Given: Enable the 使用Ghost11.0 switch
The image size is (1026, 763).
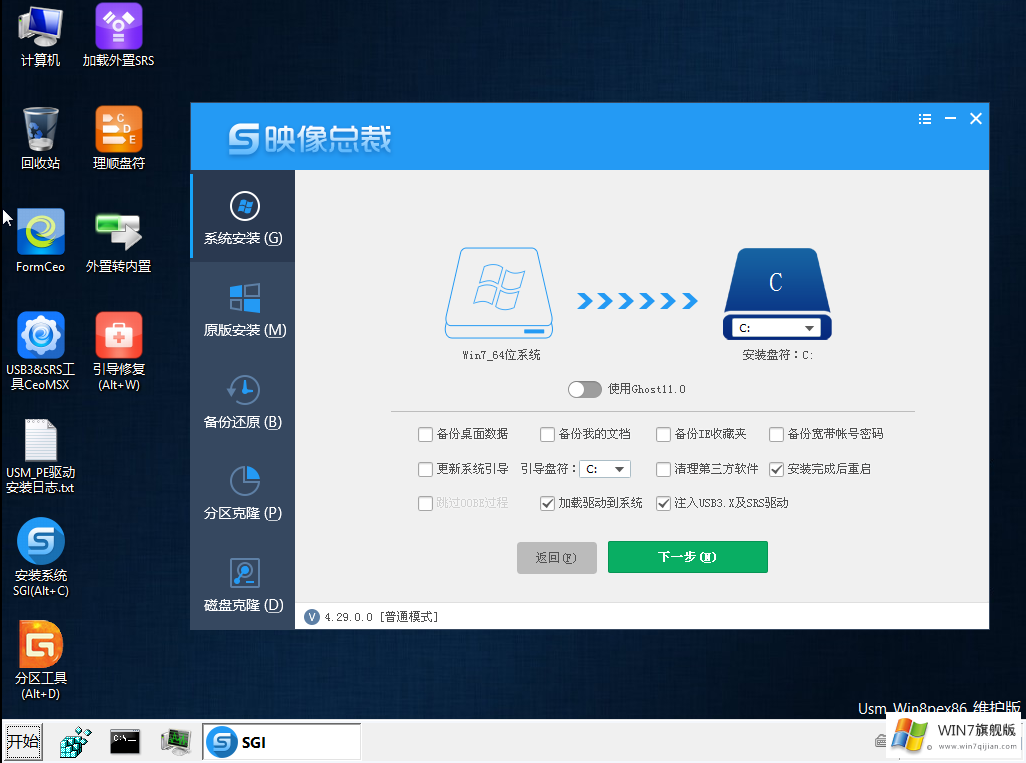Looking at the screenshot, I should pos(584,389).
